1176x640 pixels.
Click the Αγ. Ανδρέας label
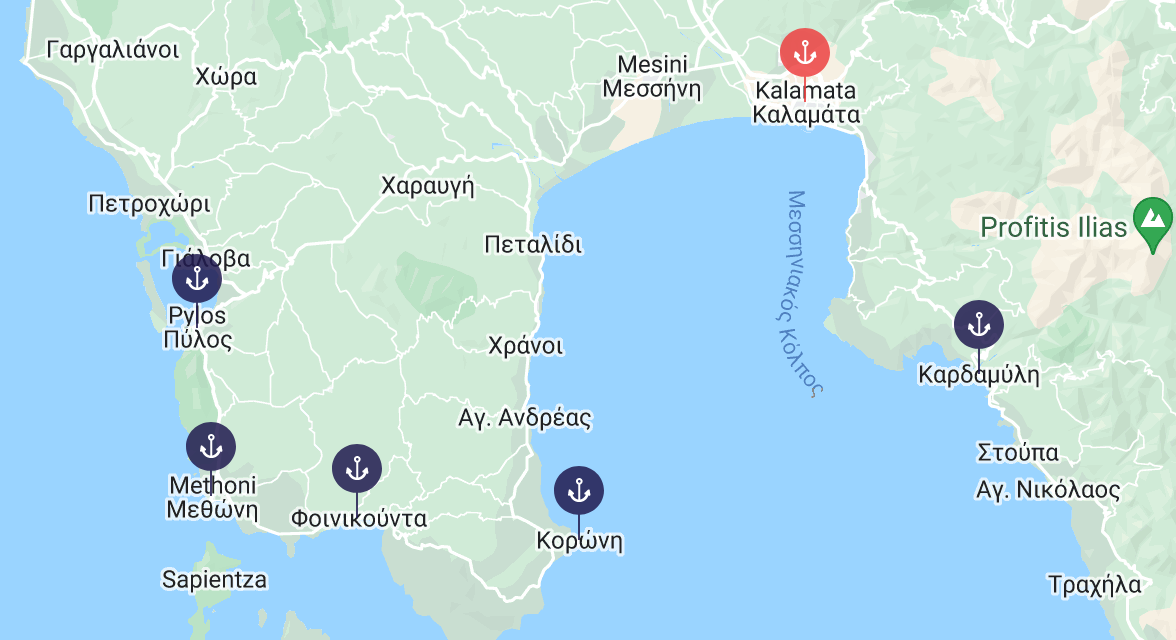click(x=525, y=418)
